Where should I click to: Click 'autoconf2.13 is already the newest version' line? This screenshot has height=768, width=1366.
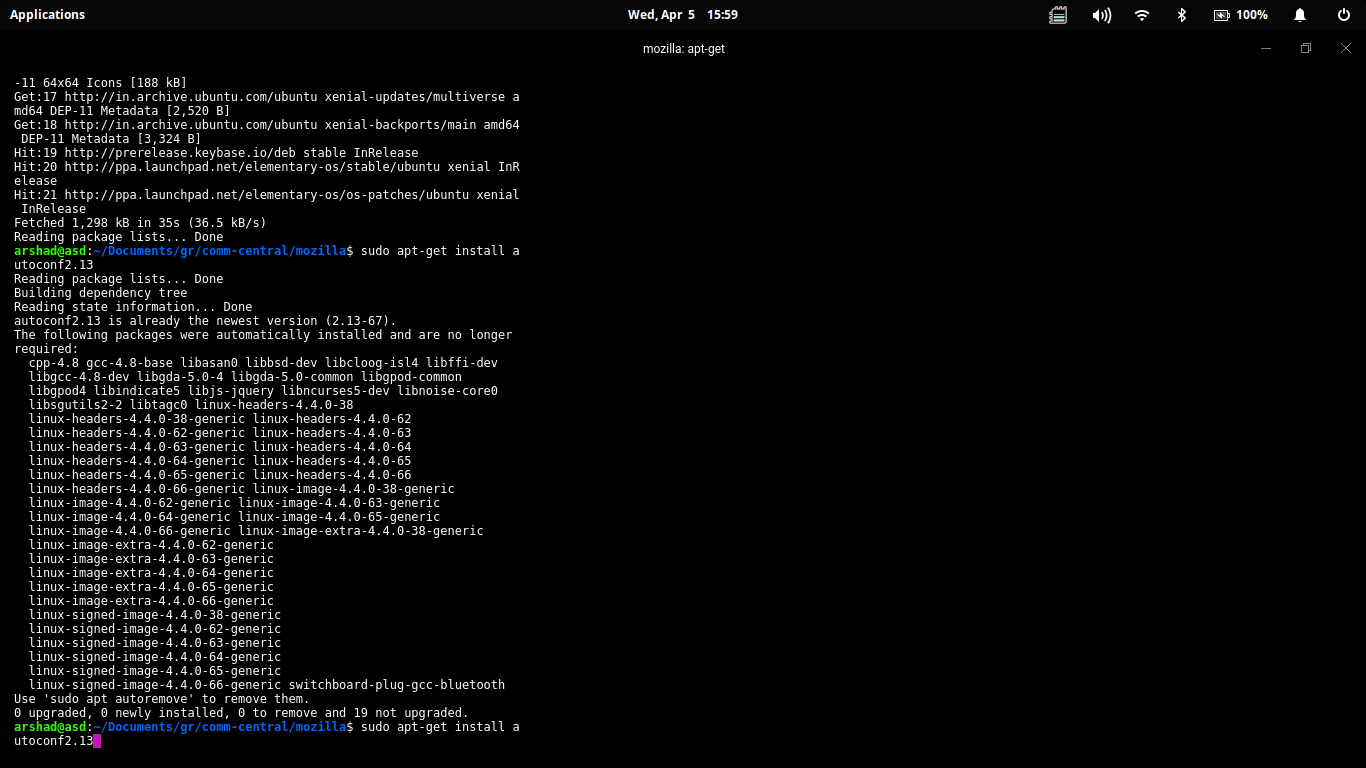click(205, 321)
